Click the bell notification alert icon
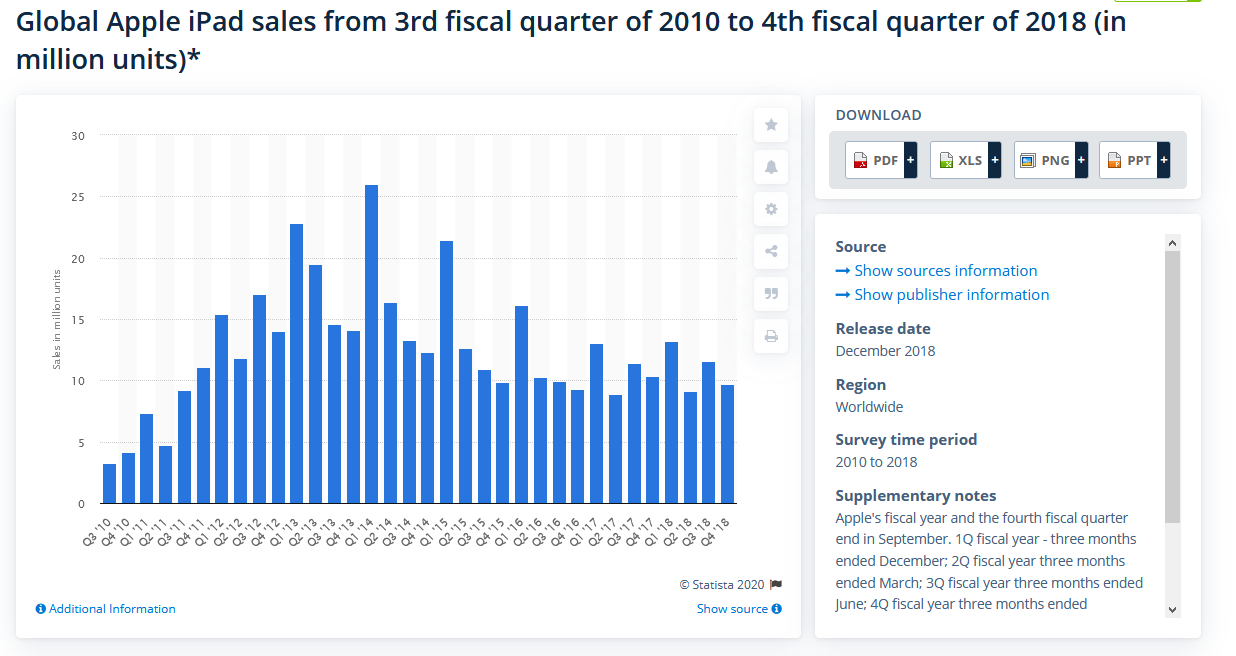This screenshot has height=656, width=1236. 771,167
